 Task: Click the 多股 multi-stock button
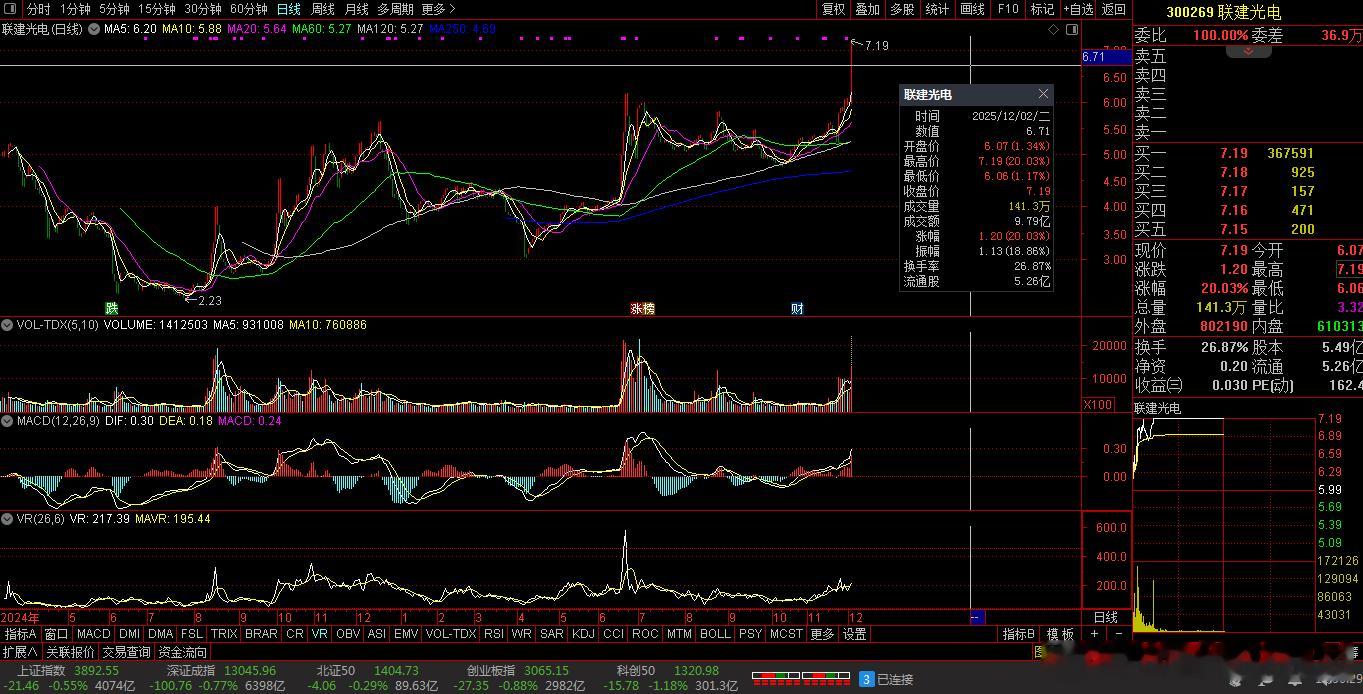click(902, 9)
